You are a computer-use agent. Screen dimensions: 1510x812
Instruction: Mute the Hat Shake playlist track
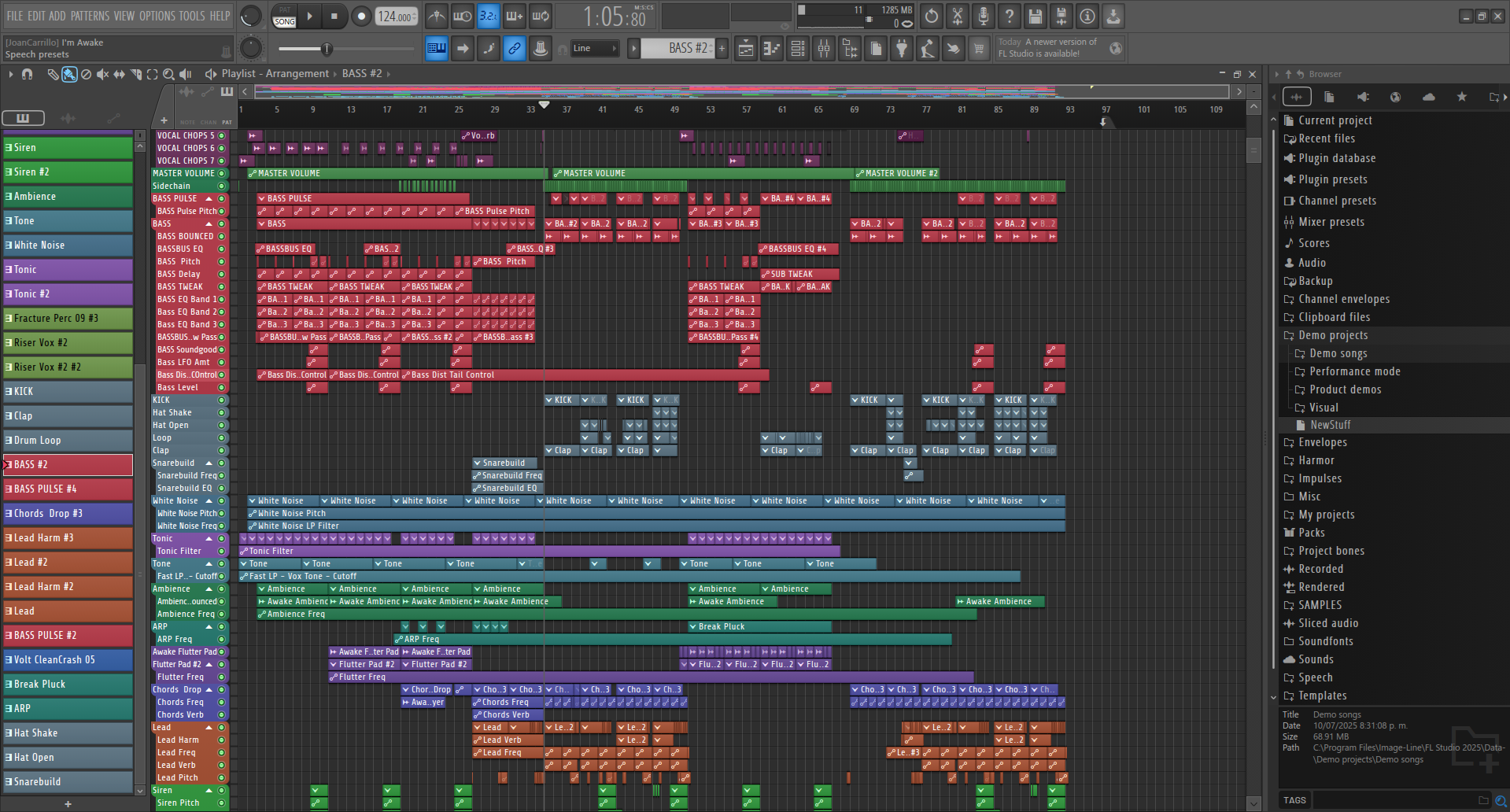click(x=222, y=412)
